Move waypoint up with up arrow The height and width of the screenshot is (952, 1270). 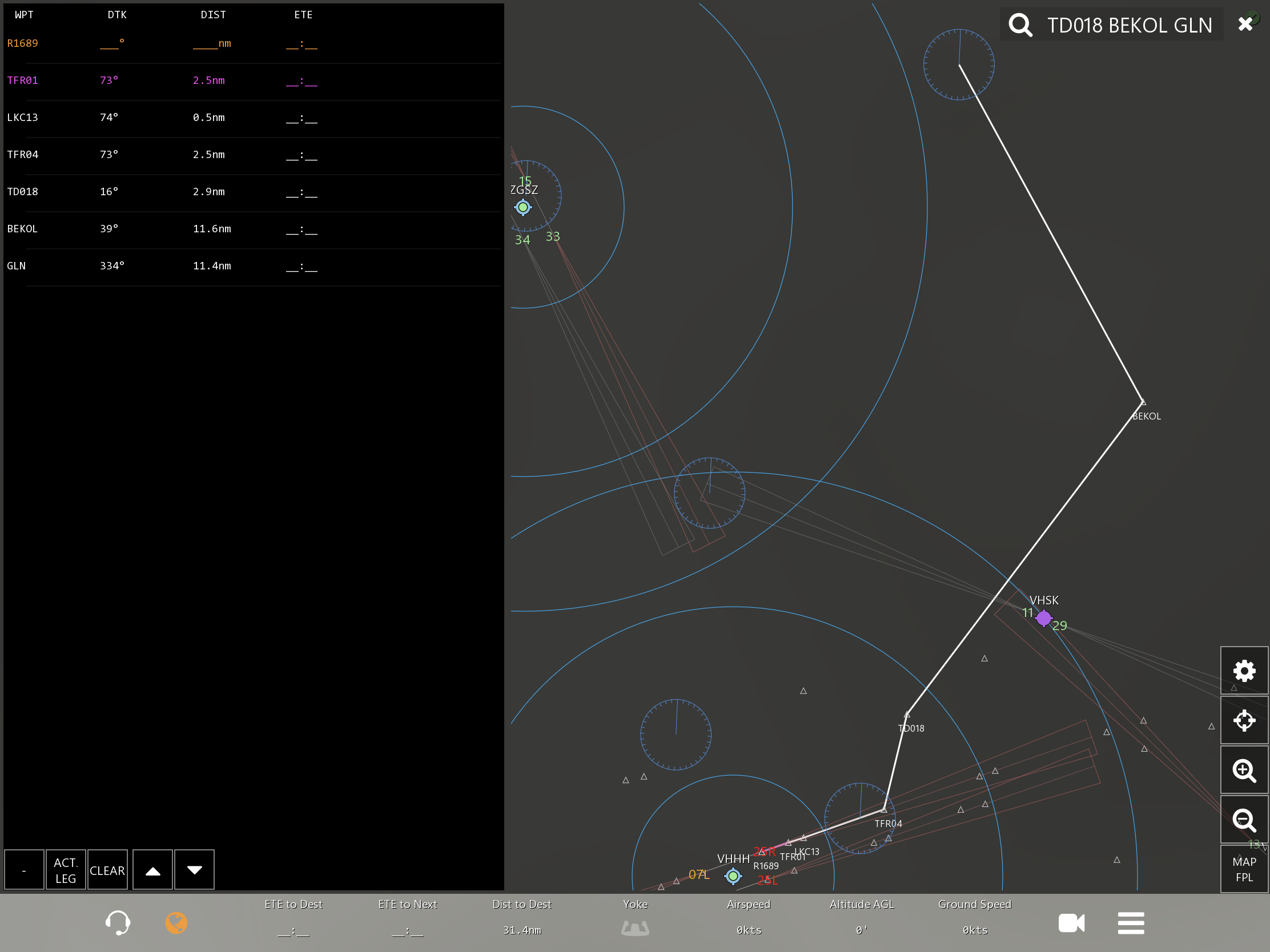point(152,870)
